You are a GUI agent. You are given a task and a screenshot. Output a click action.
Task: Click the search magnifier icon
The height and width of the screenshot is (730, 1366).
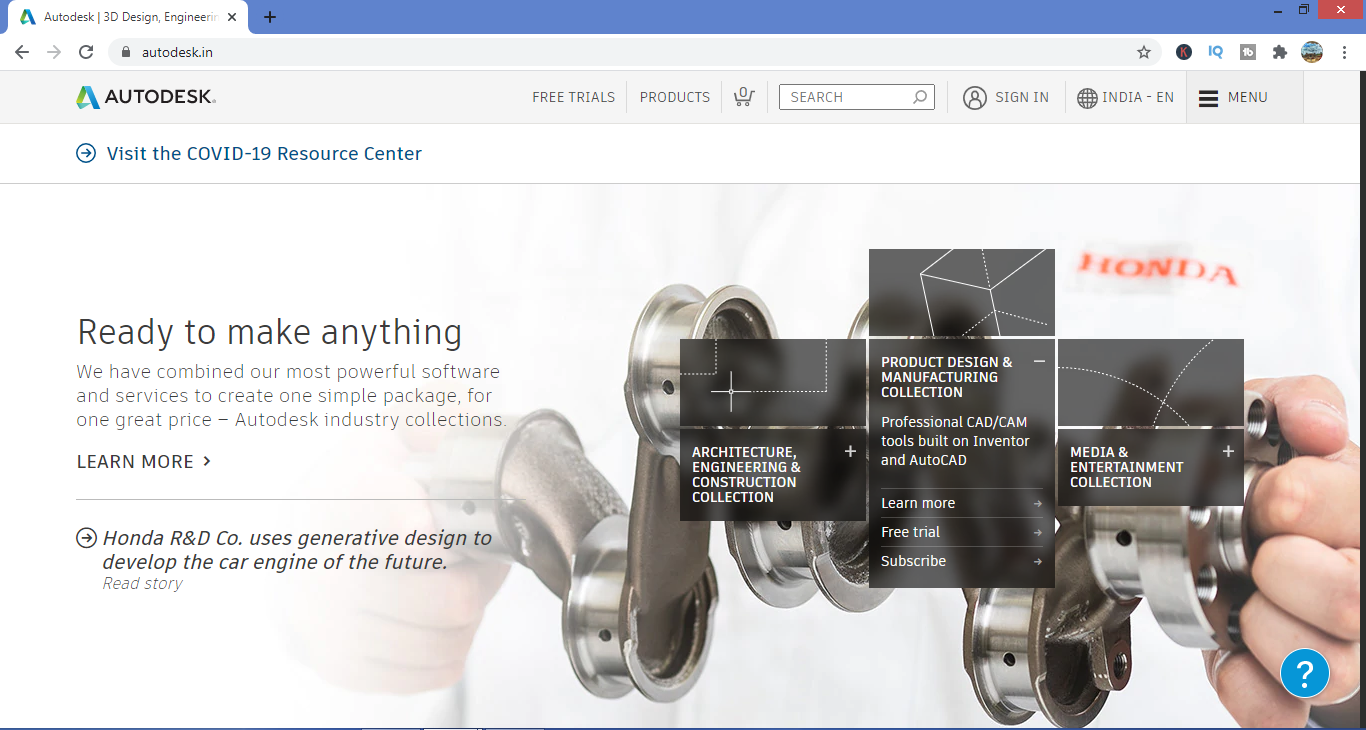[920, 97]
